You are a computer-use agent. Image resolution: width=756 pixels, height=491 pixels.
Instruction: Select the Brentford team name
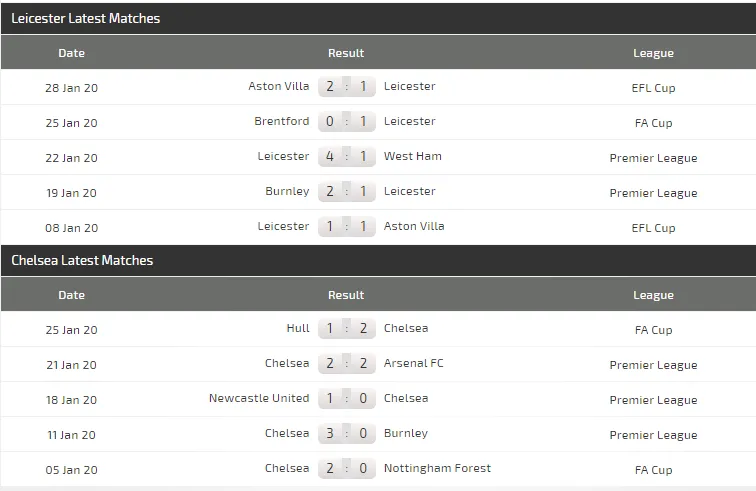[282, 121]
